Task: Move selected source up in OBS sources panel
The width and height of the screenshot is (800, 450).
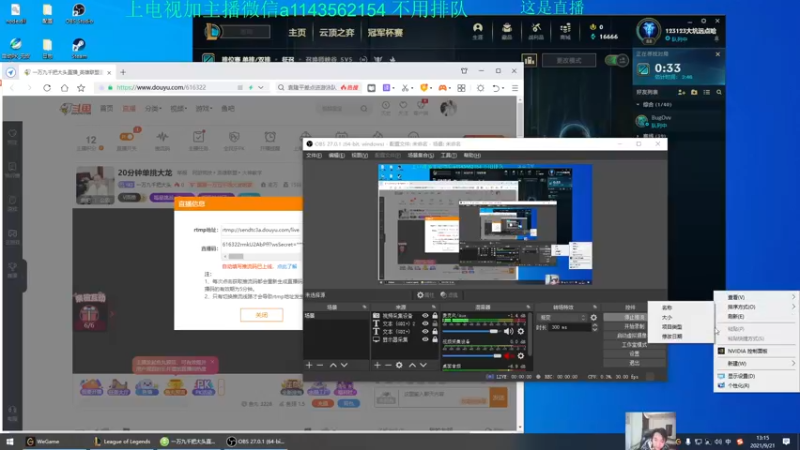Action: click(x=412, y=365)
